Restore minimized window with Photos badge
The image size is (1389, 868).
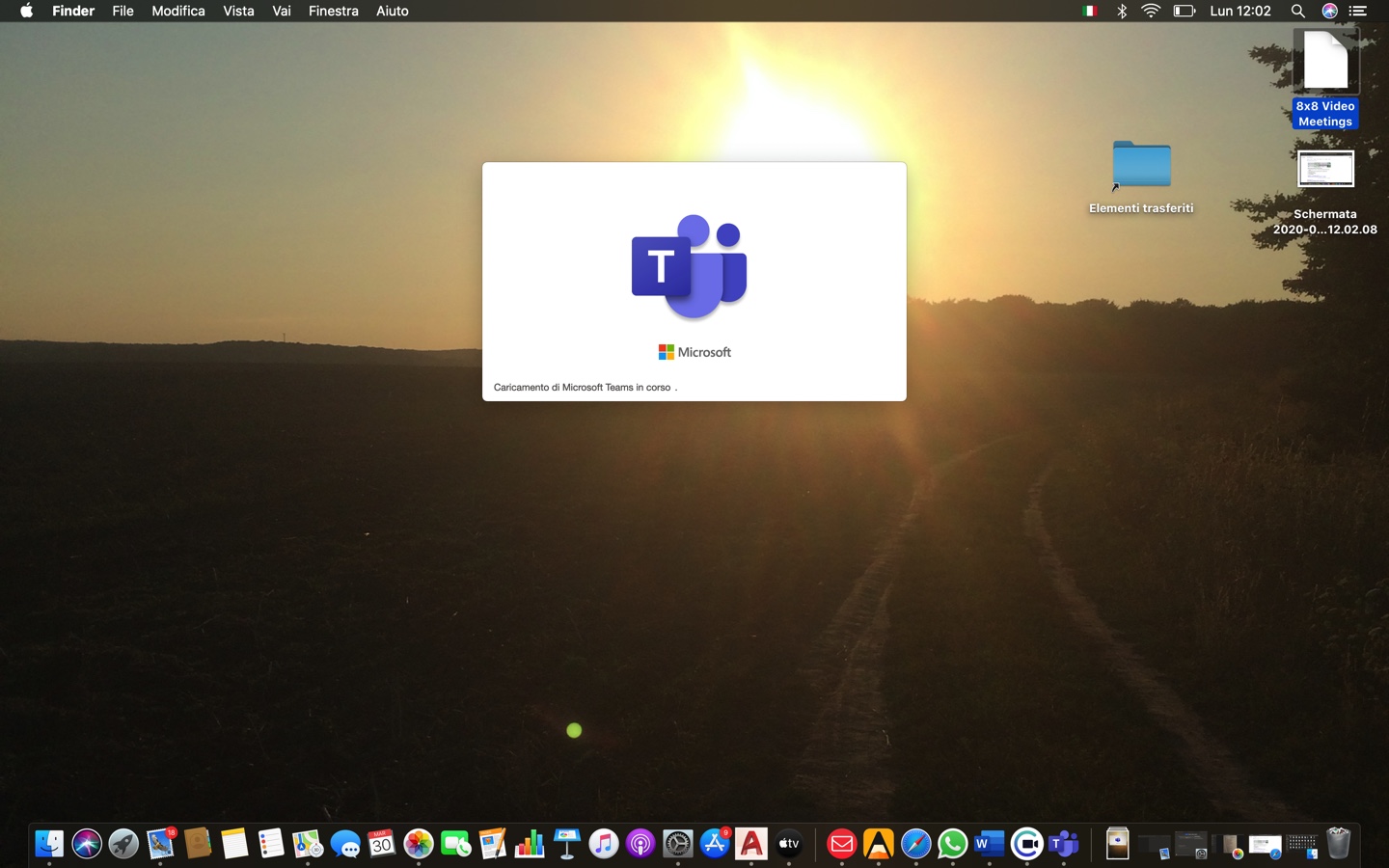tap(1228, 846)
